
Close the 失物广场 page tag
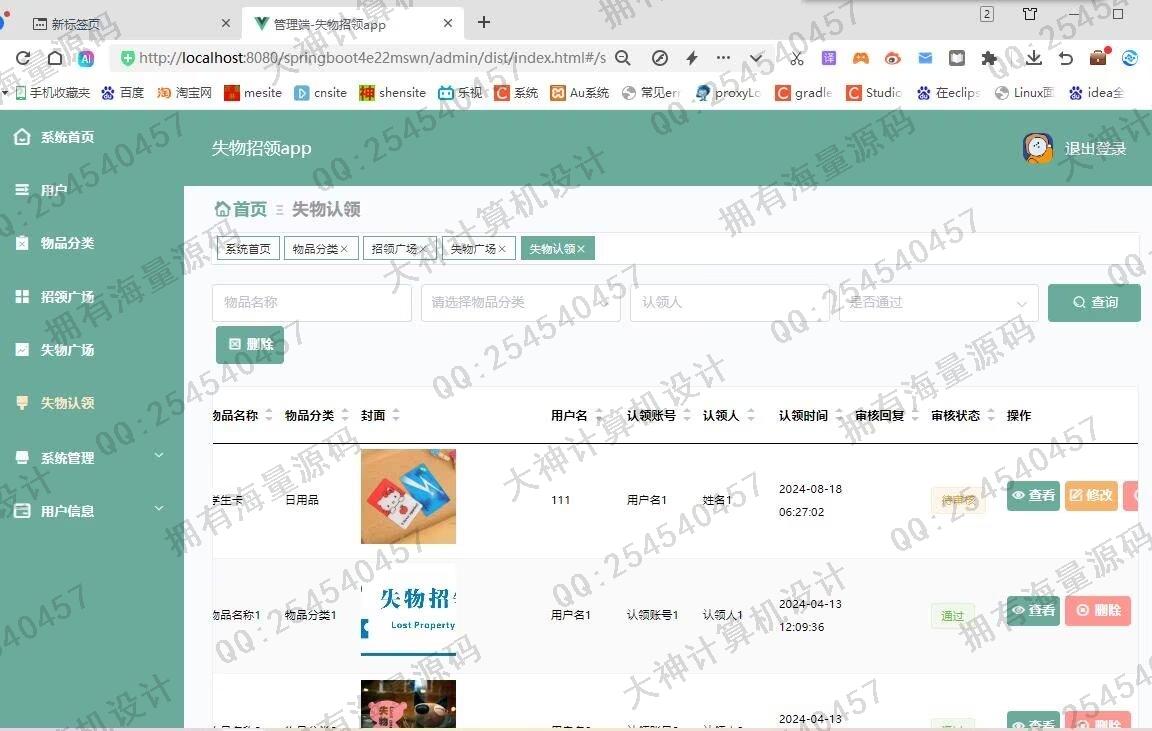[502, 249]
